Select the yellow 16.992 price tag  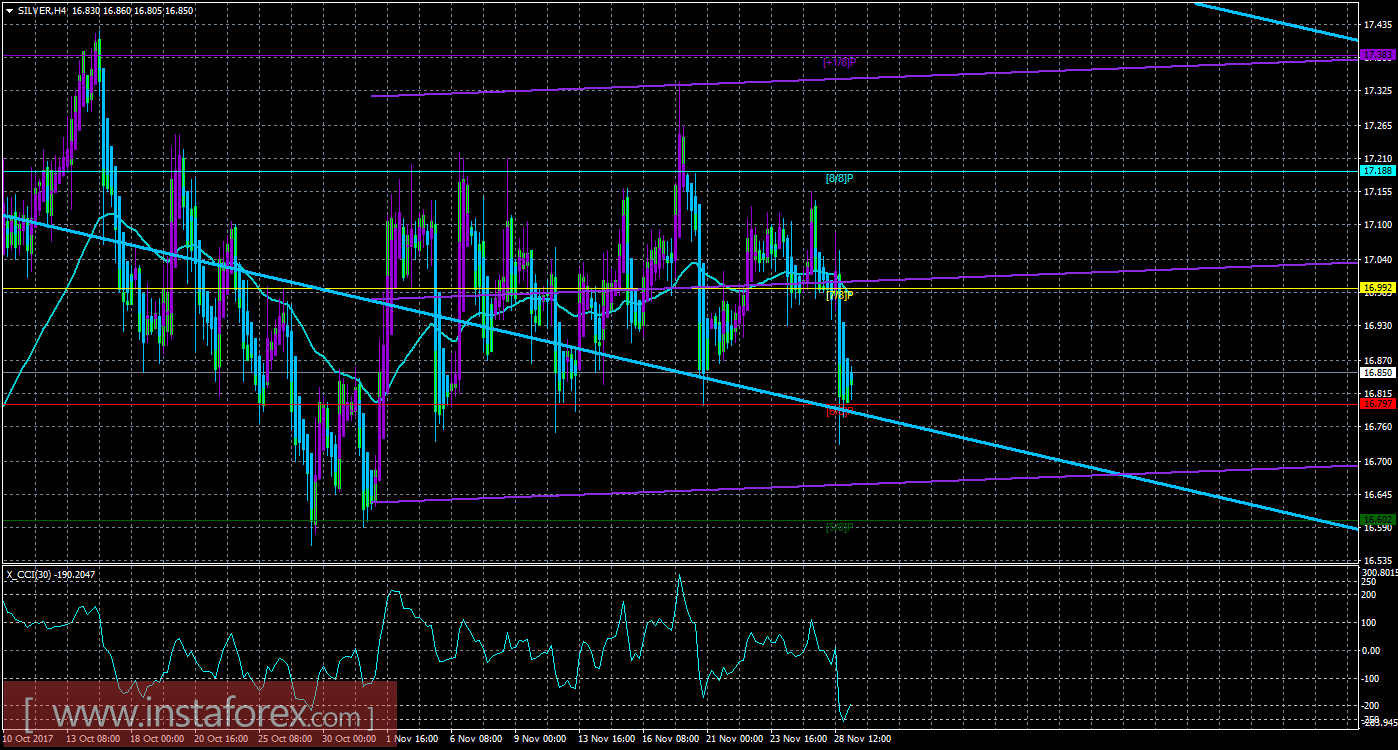pyautogui.click(x=1378, y=288)
